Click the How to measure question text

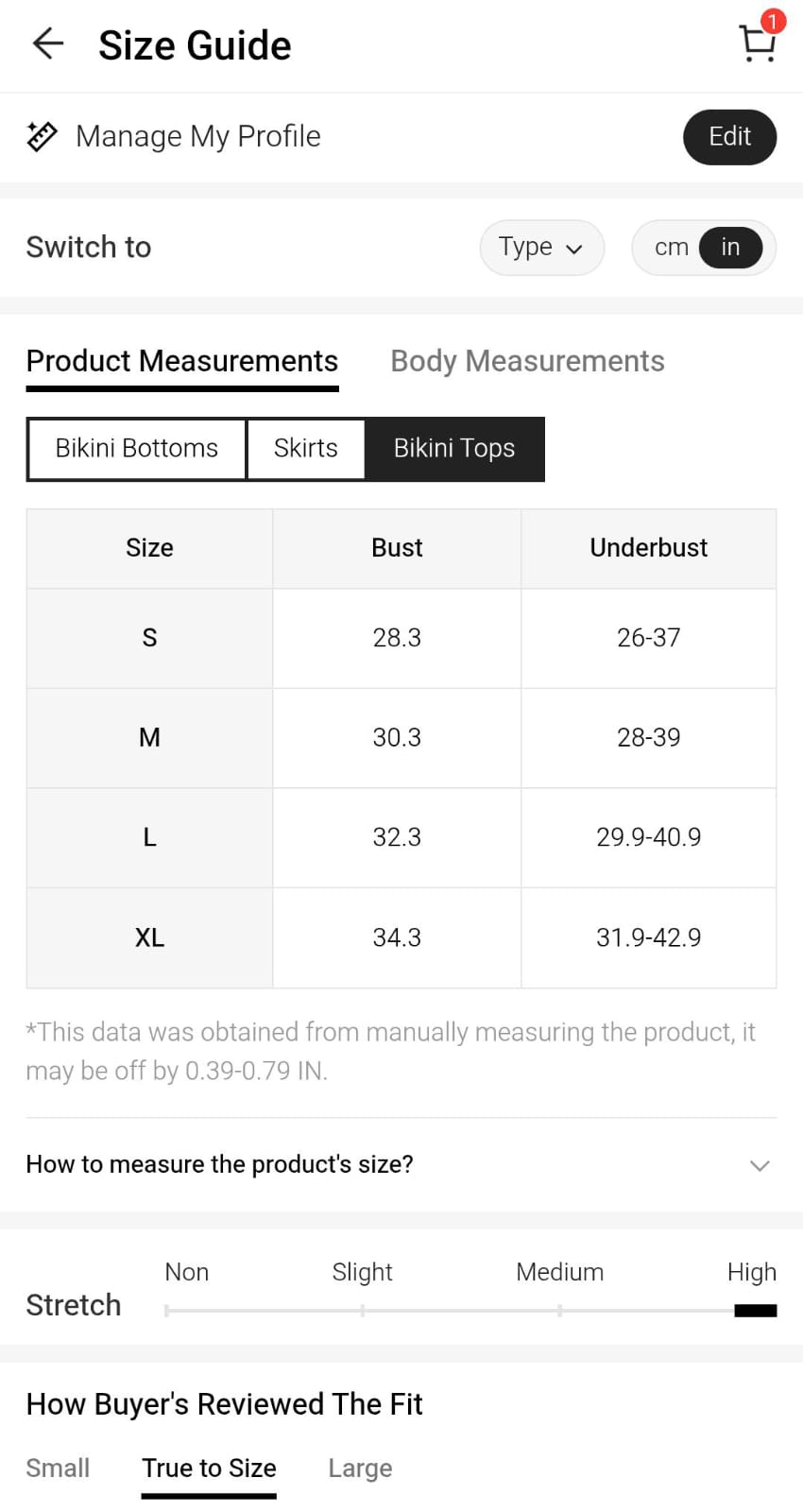coord(220,1164)
